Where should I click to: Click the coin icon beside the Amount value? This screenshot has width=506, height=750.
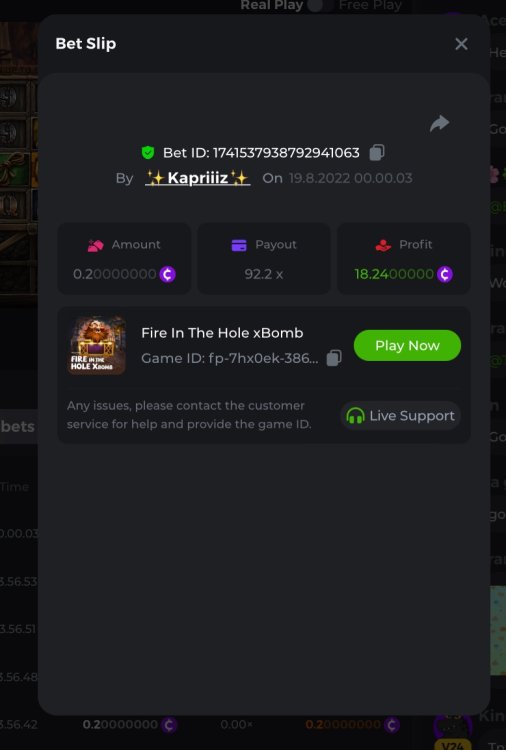coord(167,274)
